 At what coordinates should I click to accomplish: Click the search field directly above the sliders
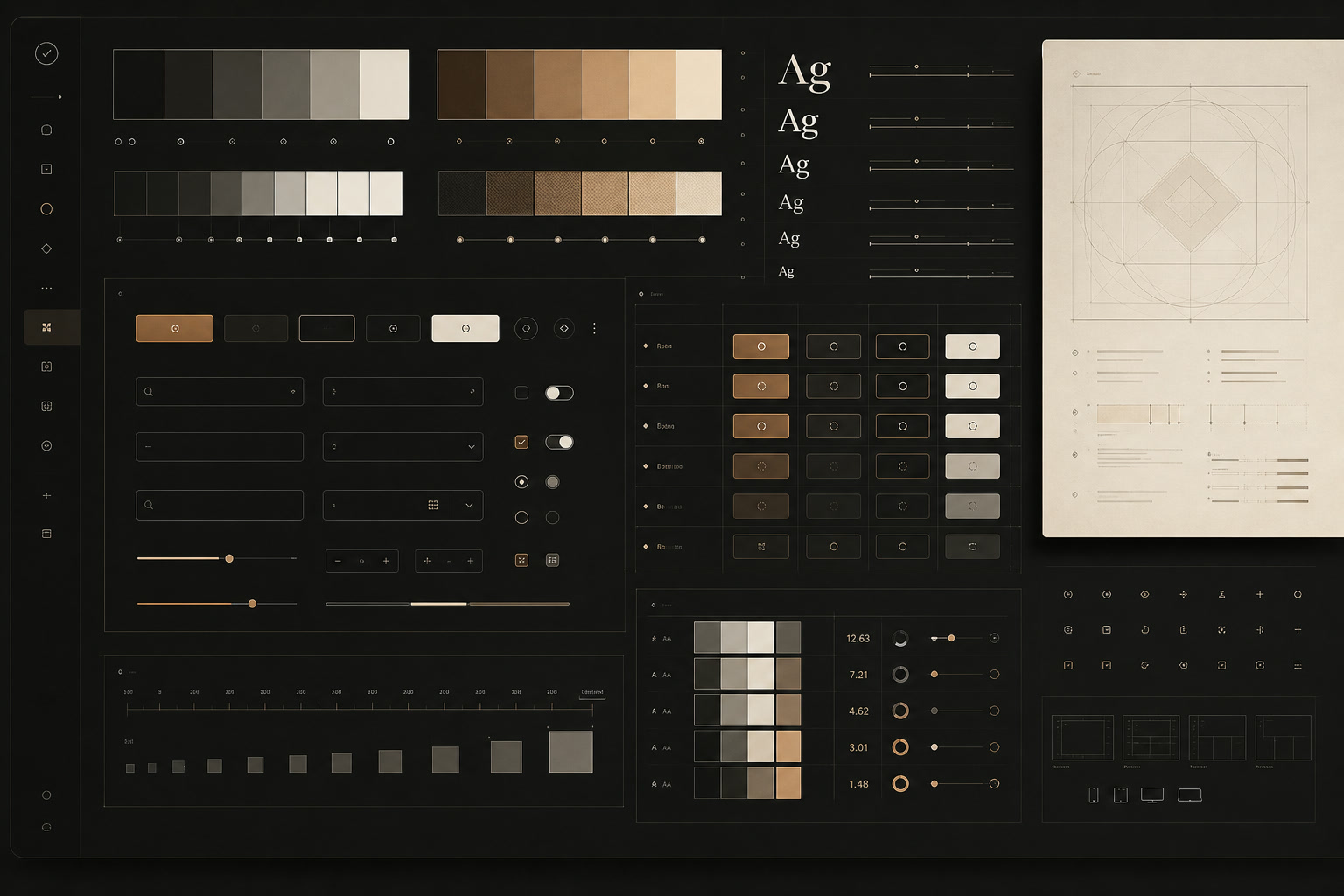(x=220, y=505)
